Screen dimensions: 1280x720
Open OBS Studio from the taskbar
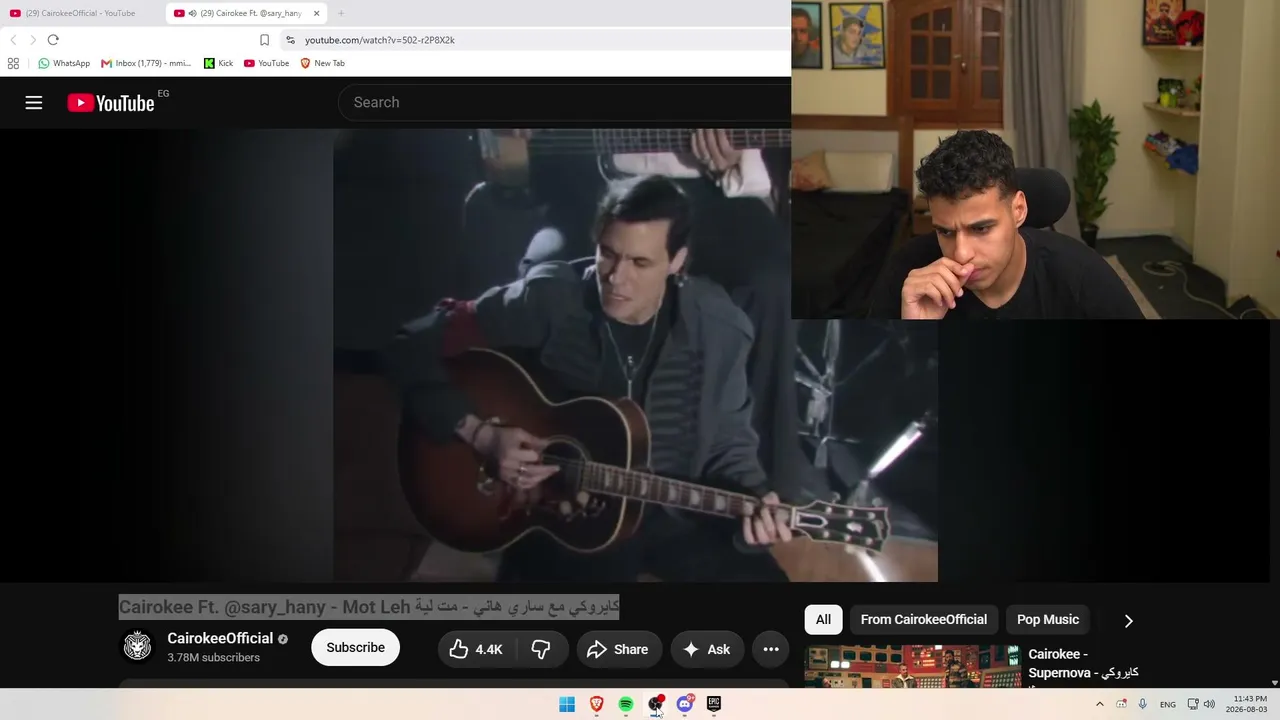[x=655, y=704]
